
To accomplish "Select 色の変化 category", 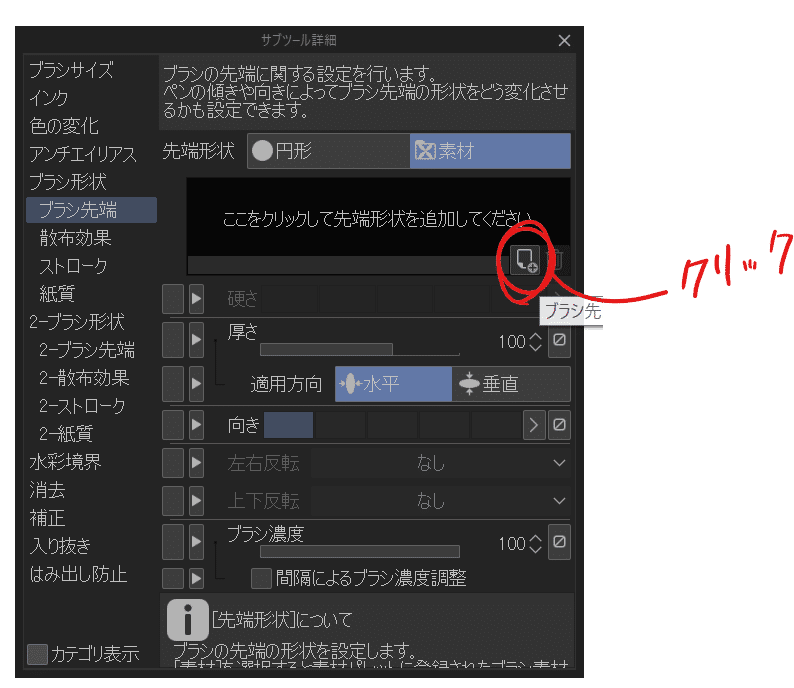I will [64, 126].
